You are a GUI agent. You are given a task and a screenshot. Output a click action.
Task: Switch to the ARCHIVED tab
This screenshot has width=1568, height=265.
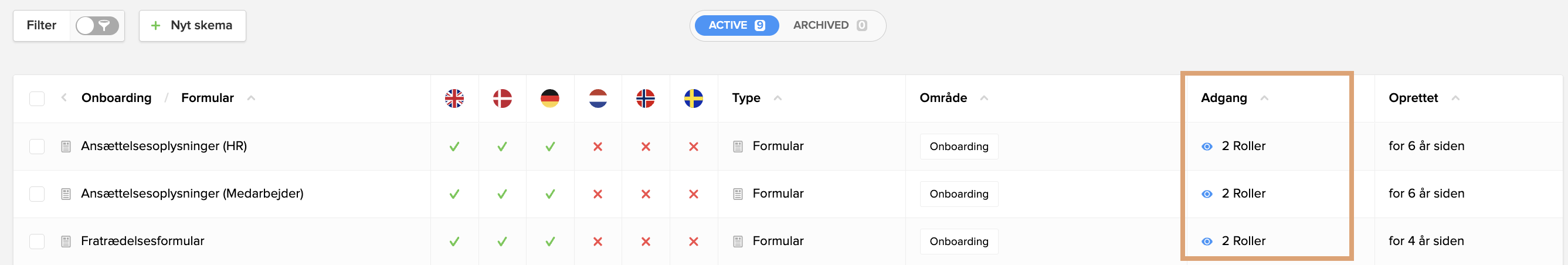(x=830, y=26)
